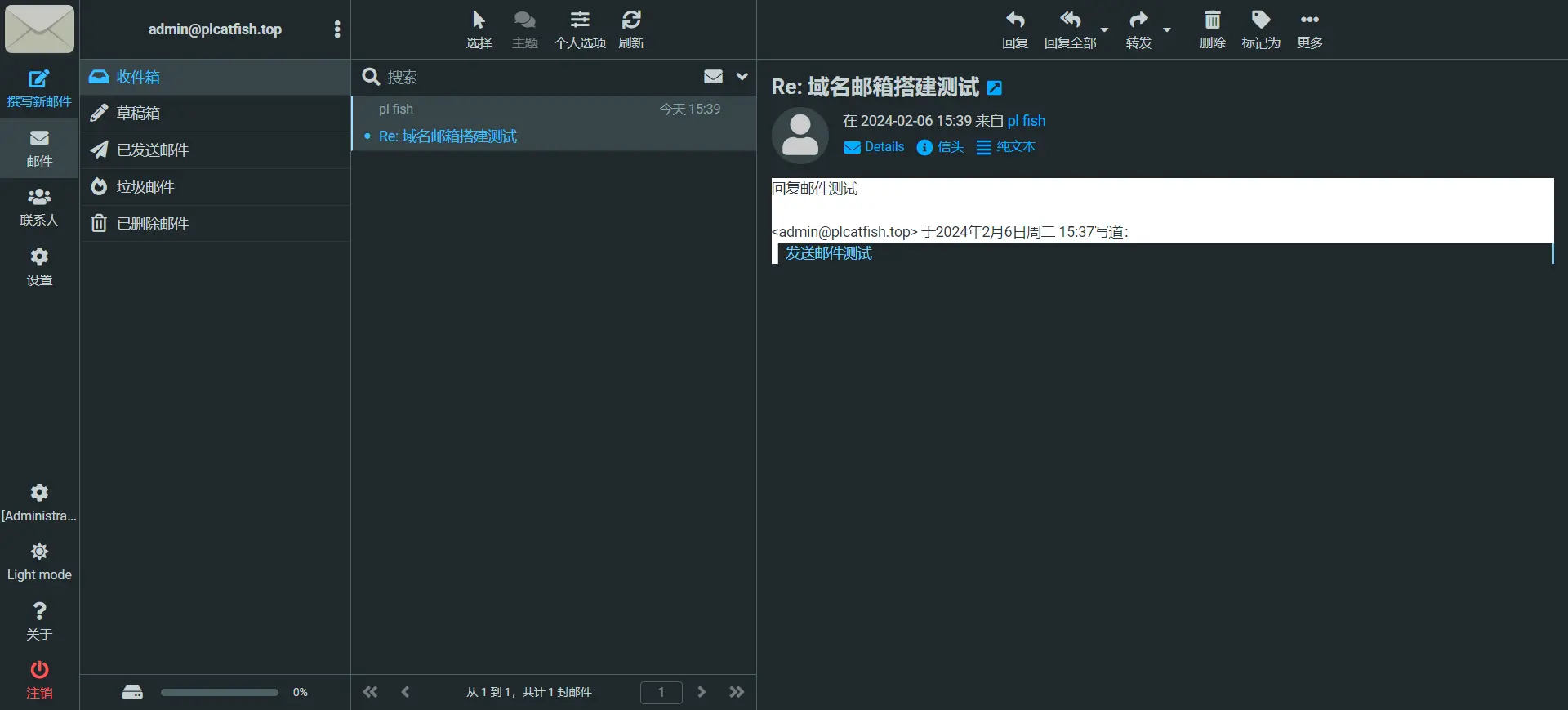Log out with the 注销 button
1568x710 pixels.
click(x=39, y=681)
